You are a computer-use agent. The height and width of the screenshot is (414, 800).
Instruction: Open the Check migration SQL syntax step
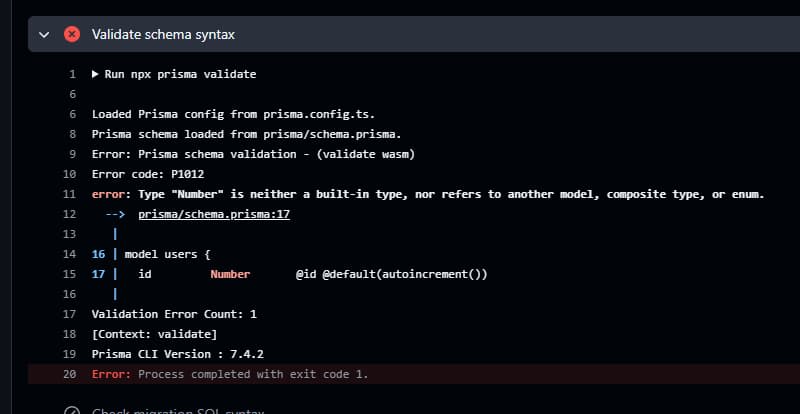click(x=178, y=410)
